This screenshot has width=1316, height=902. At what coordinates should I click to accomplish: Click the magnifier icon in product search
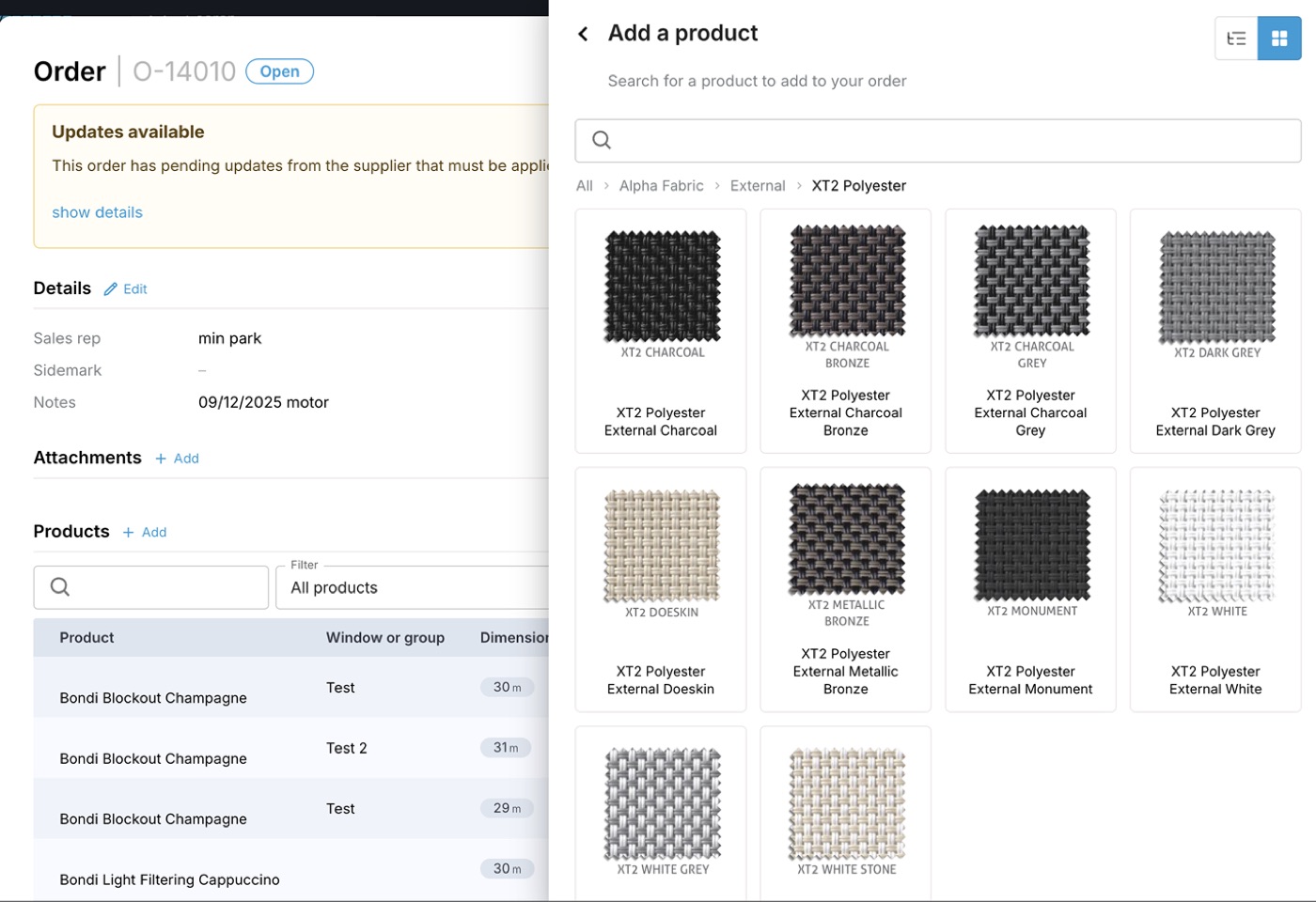602,140
